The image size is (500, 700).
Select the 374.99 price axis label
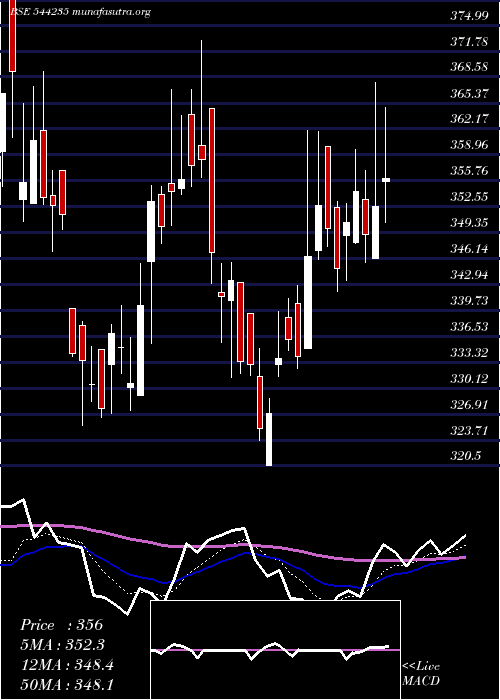pyautogui.click(x=469, y=16)
